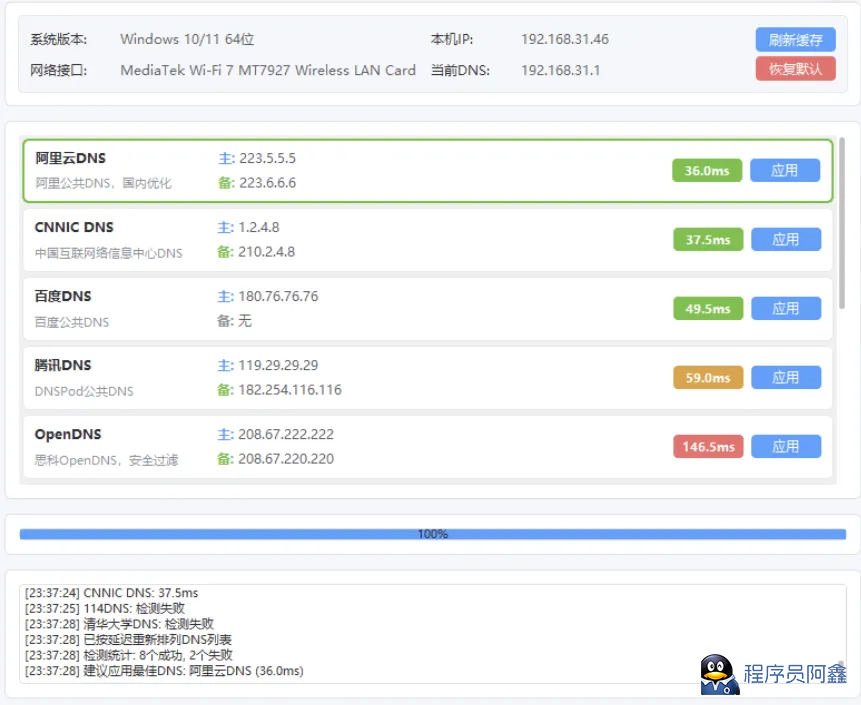Screen dimensions: 861x705
Task: Click the 37.5ms latency badge
Action: pyautogui.click(x=708, y=240)
